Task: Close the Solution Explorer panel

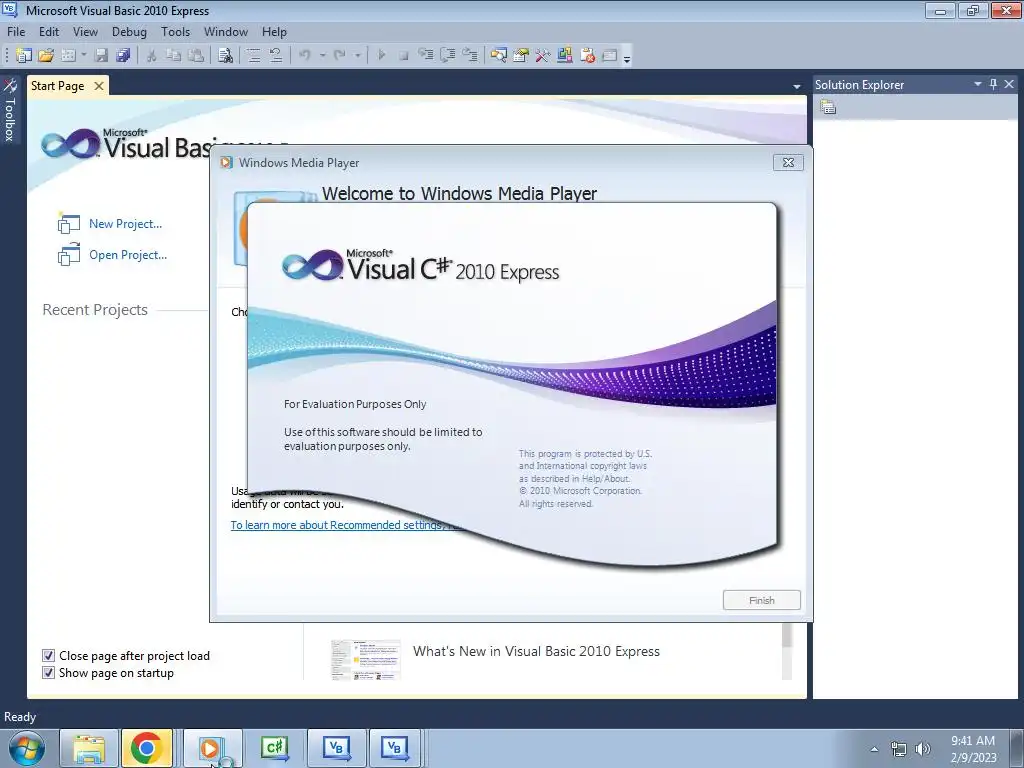Action: 1009,84
